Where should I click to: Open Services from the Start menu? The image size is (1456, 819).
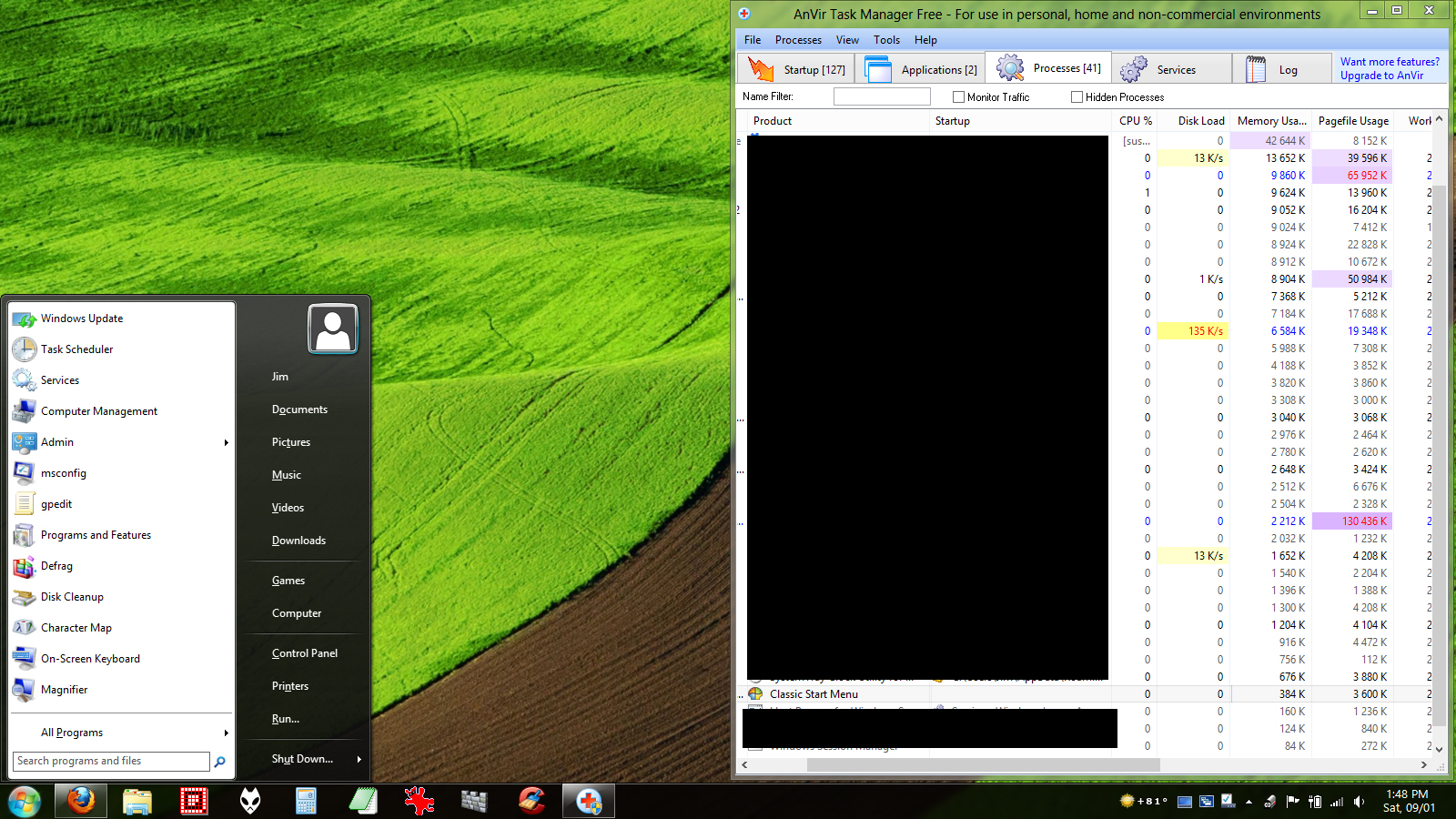point(122,380)
